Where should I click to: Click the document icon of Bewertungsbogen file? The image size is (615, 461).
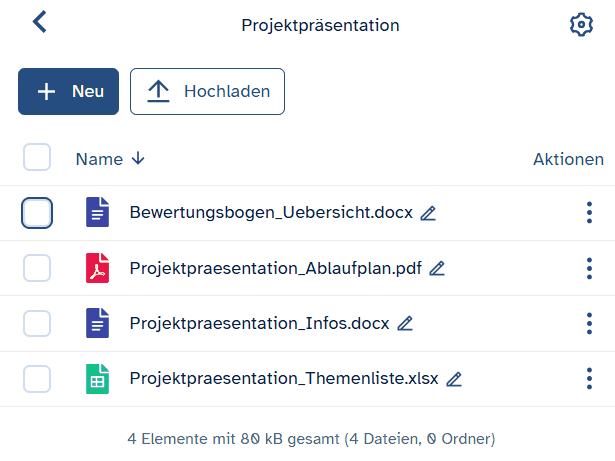(x=97, y=213)
